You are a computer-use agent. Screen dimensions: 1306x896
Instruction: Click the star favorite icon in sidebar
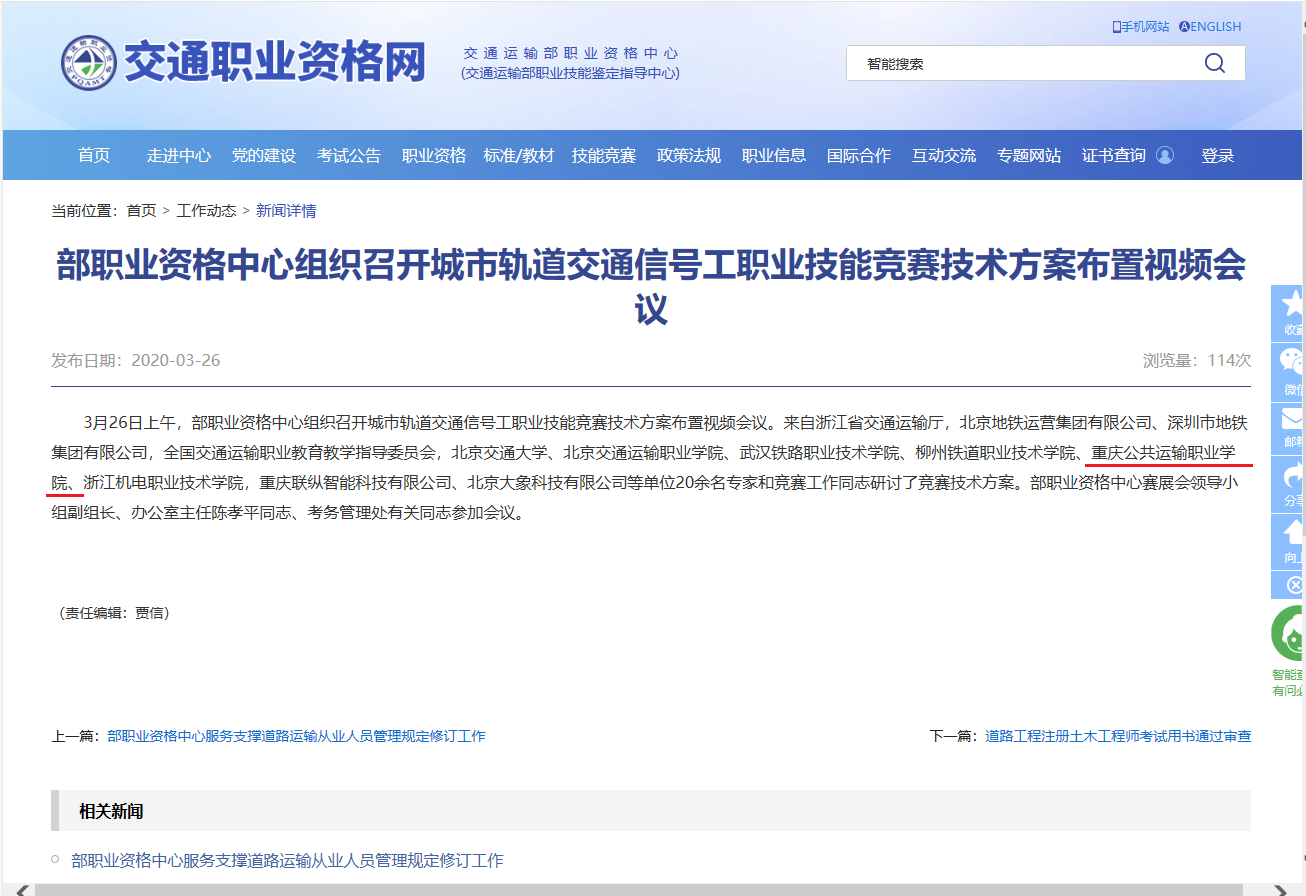pyautogui.click(x=1292, y=305)
